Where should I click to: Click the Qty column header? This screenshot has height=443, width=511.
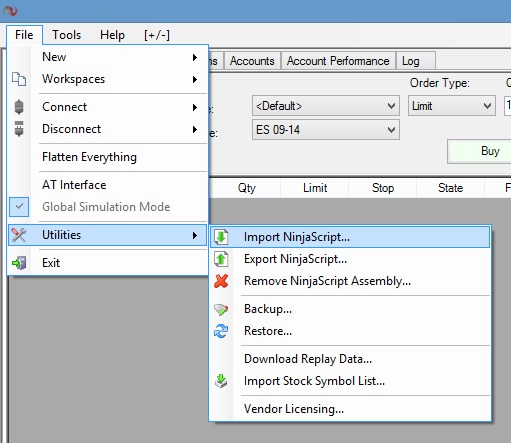tap(247, 188)
